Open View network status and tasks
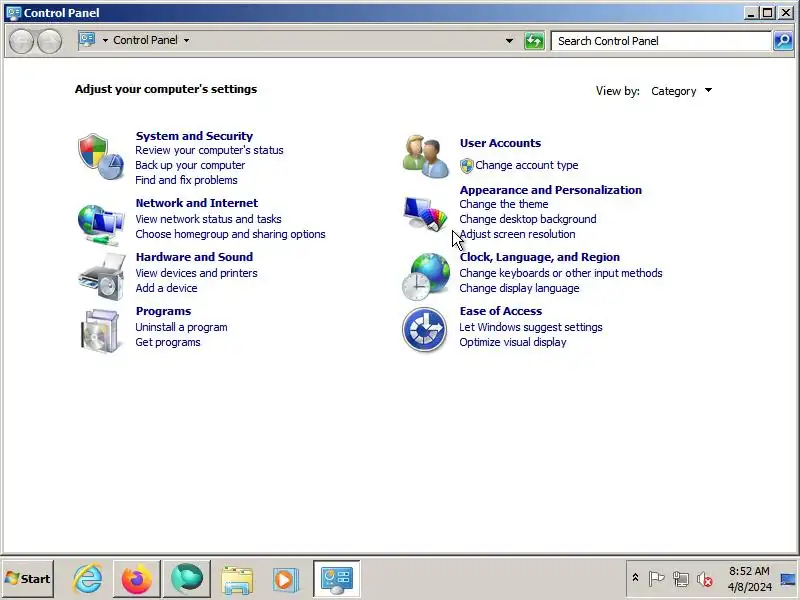Viewport: 800px width, 600px height. coord(208,219)
